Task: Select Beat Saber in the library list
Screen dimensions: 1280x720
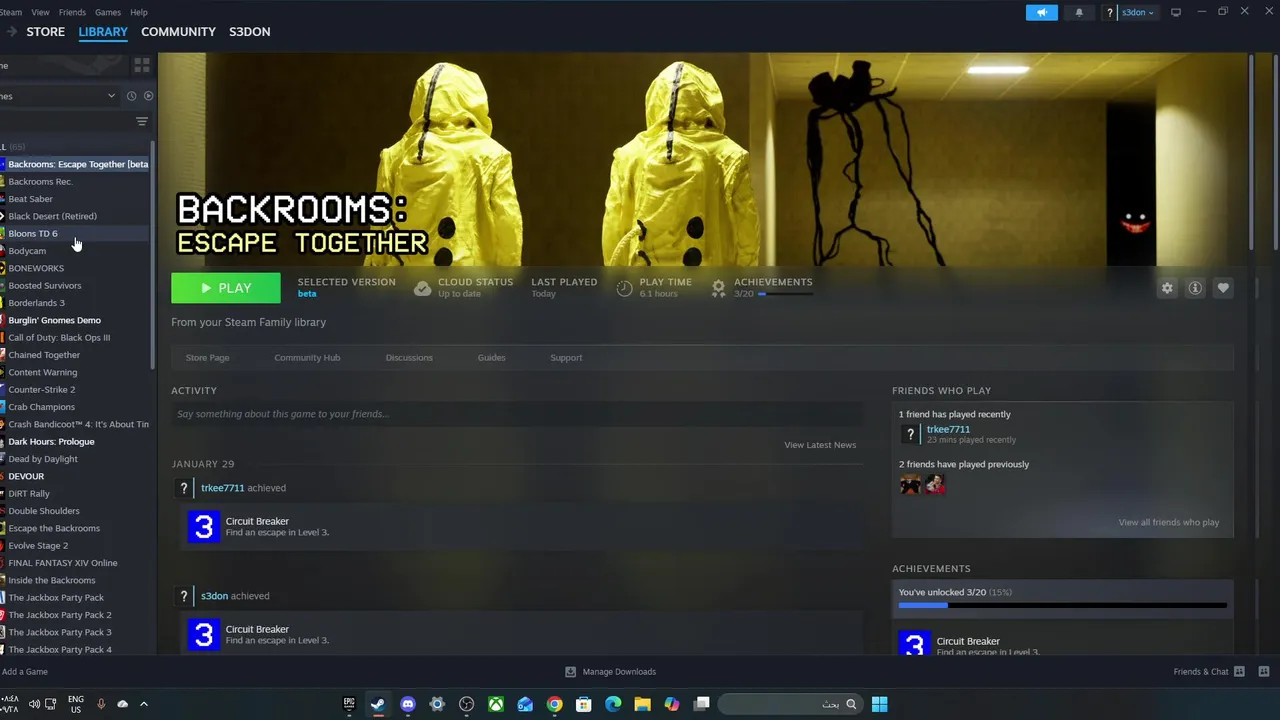Action: (30, 199)
